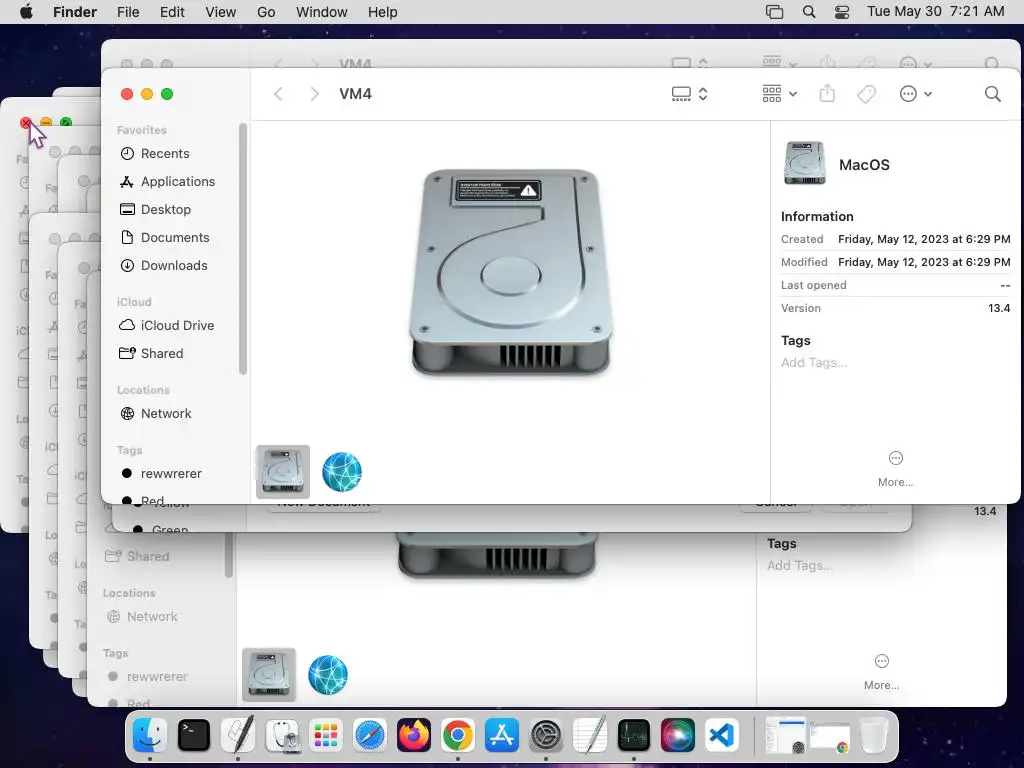This screenshot has height=768, width=1024.
Task: Open the Group By dropdown in the toolbar
Action: click(x=779, y=94)
